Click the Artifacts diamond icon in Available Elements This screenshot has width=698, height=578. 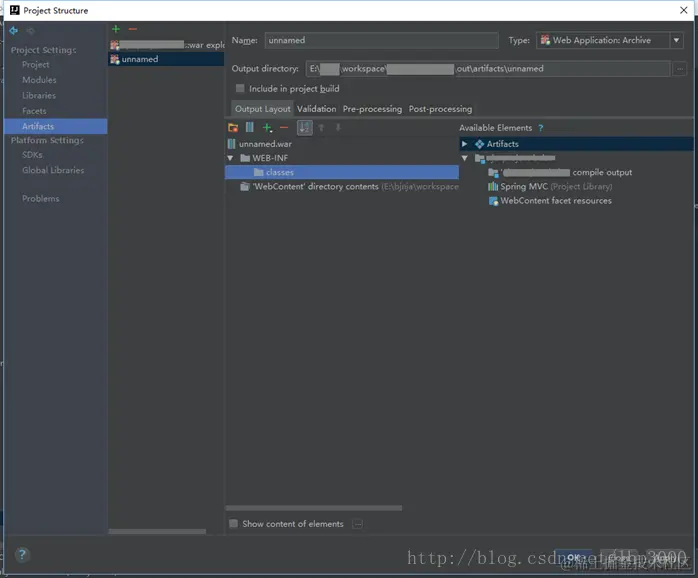[479, 144]
